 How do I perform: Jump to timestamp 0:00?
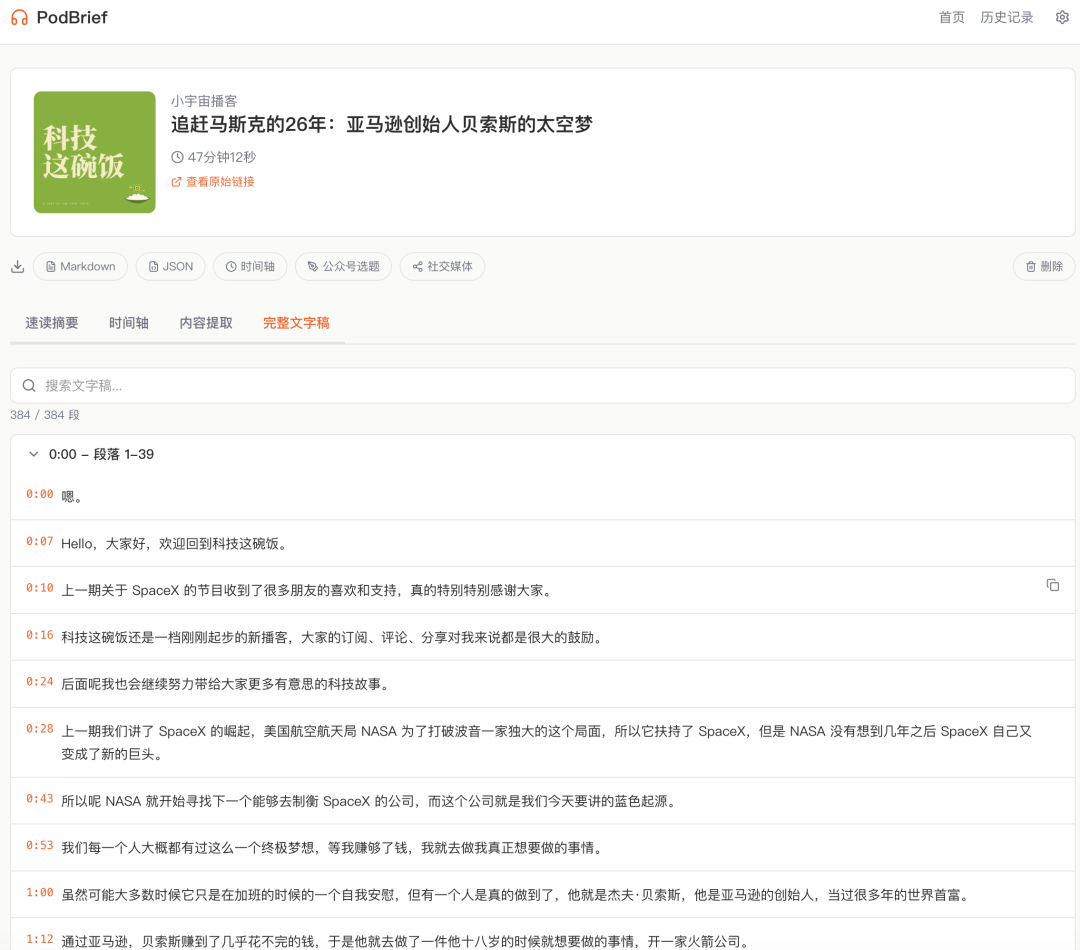coord(39,494)
